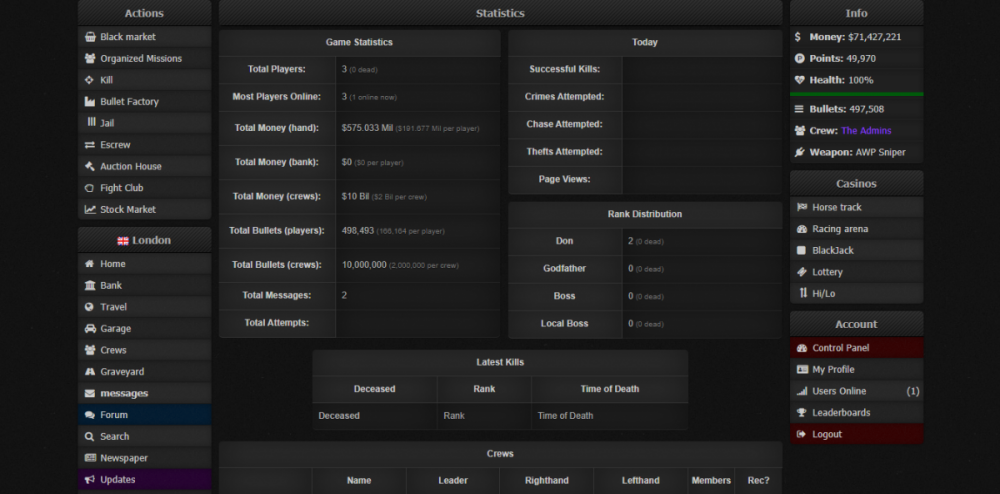This screenshot has width=1000, height=494.
Task: Click the Fight Club icon
Action: 89,188
